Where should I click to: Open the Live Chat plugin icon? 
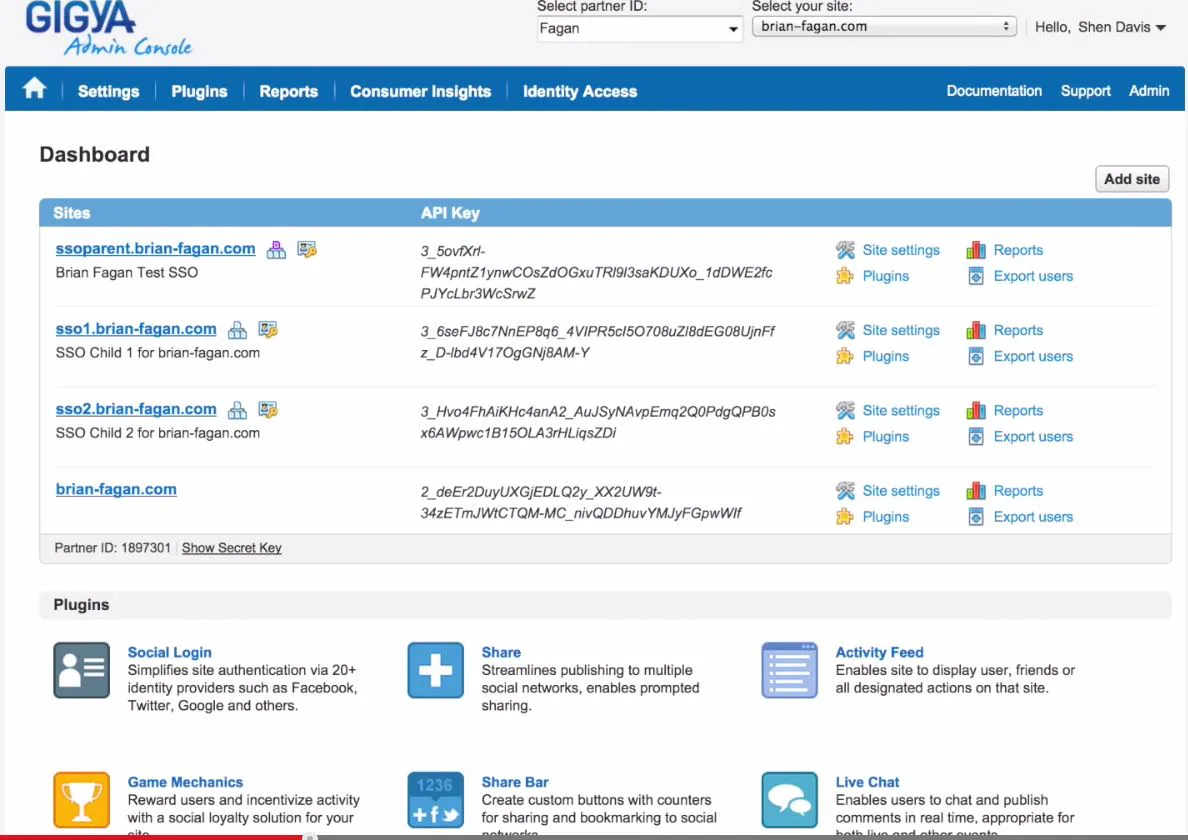[789, 800]
